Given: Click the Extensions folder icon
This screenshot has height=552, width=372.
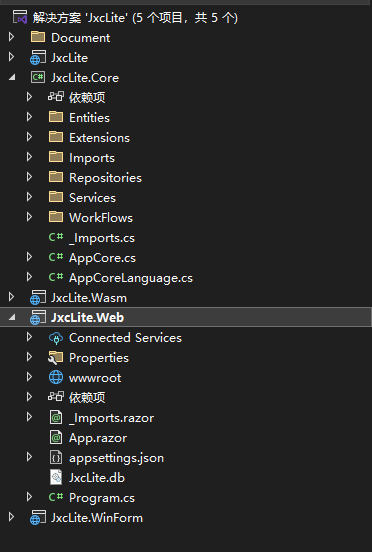Looking at the screenshot, I should [x=56, y=137].
